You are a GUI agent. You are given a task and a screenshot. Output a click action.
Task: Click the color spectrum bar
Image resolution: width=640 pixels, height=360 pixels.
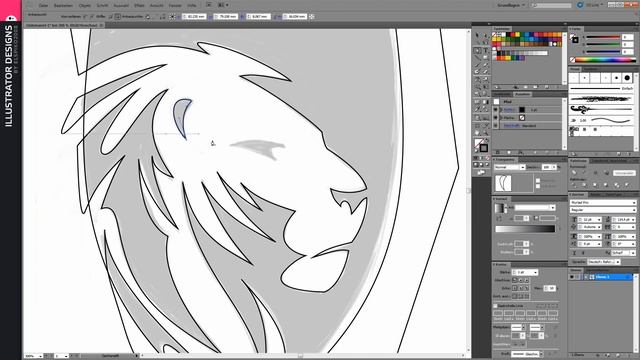click(x=606, y=60)
